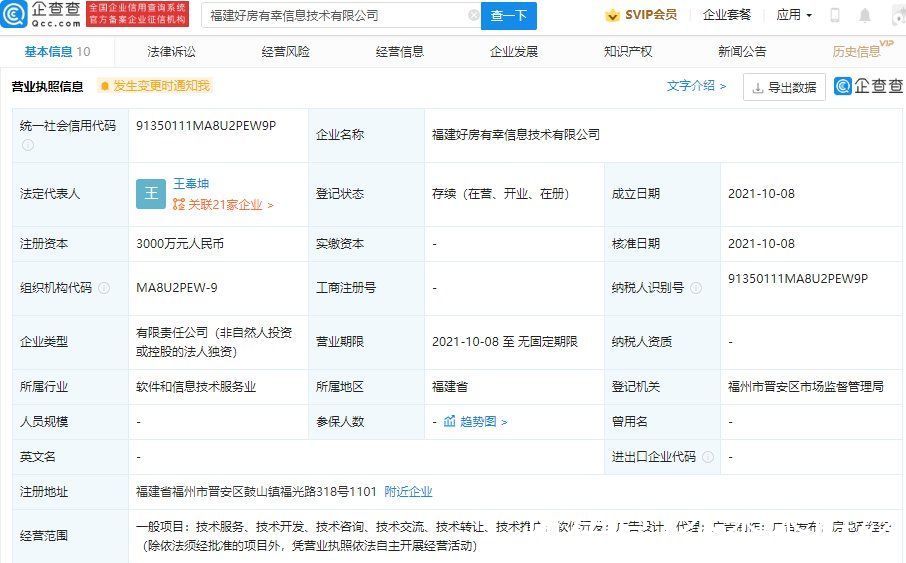This screenshot has height=563, width=906.
Task: Switch to the 法律诉讼 tab
Action: click(x=172, y=51)
